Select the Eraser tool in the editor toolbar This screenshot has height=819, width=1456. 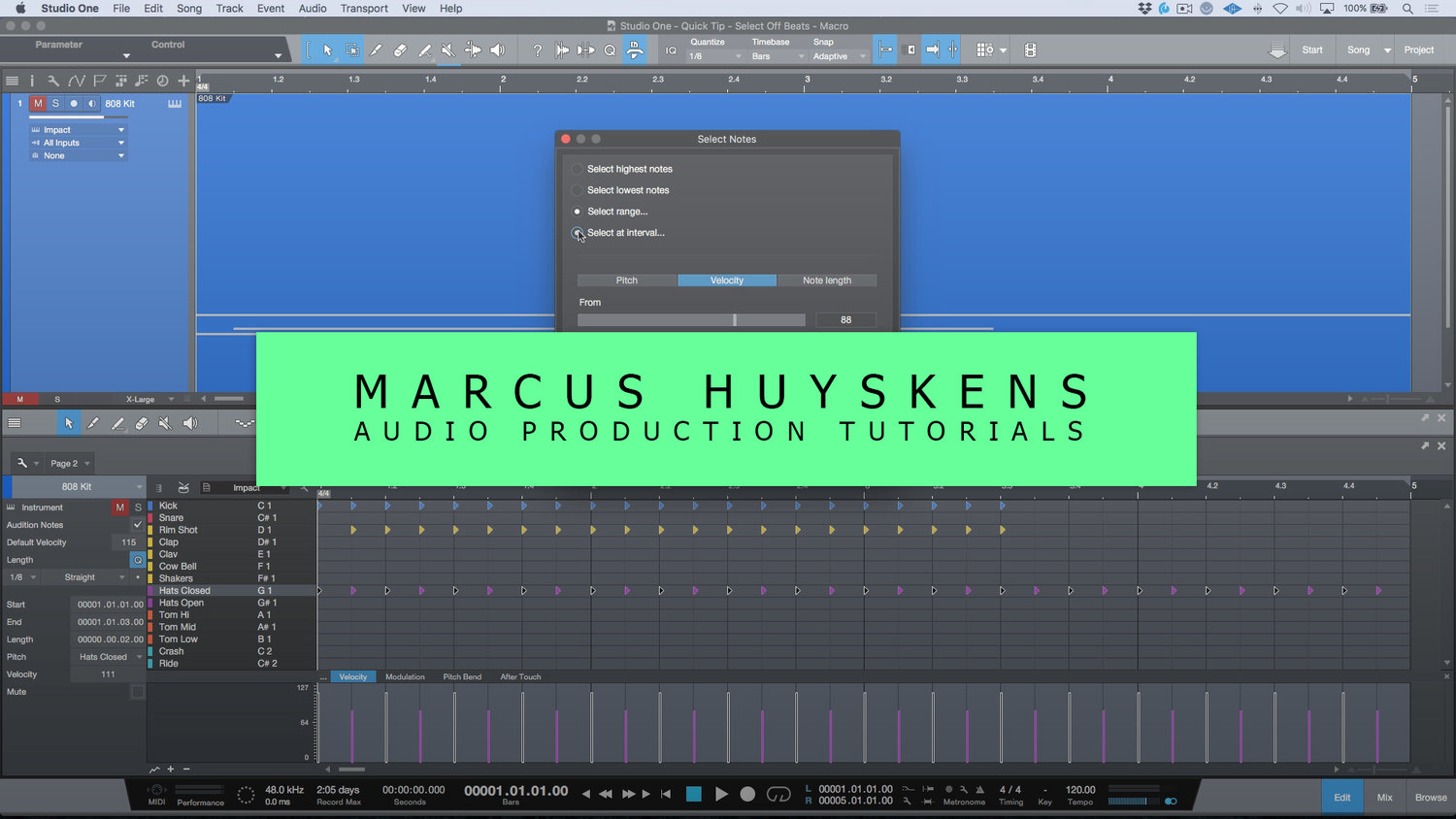(x=141, y=423)
